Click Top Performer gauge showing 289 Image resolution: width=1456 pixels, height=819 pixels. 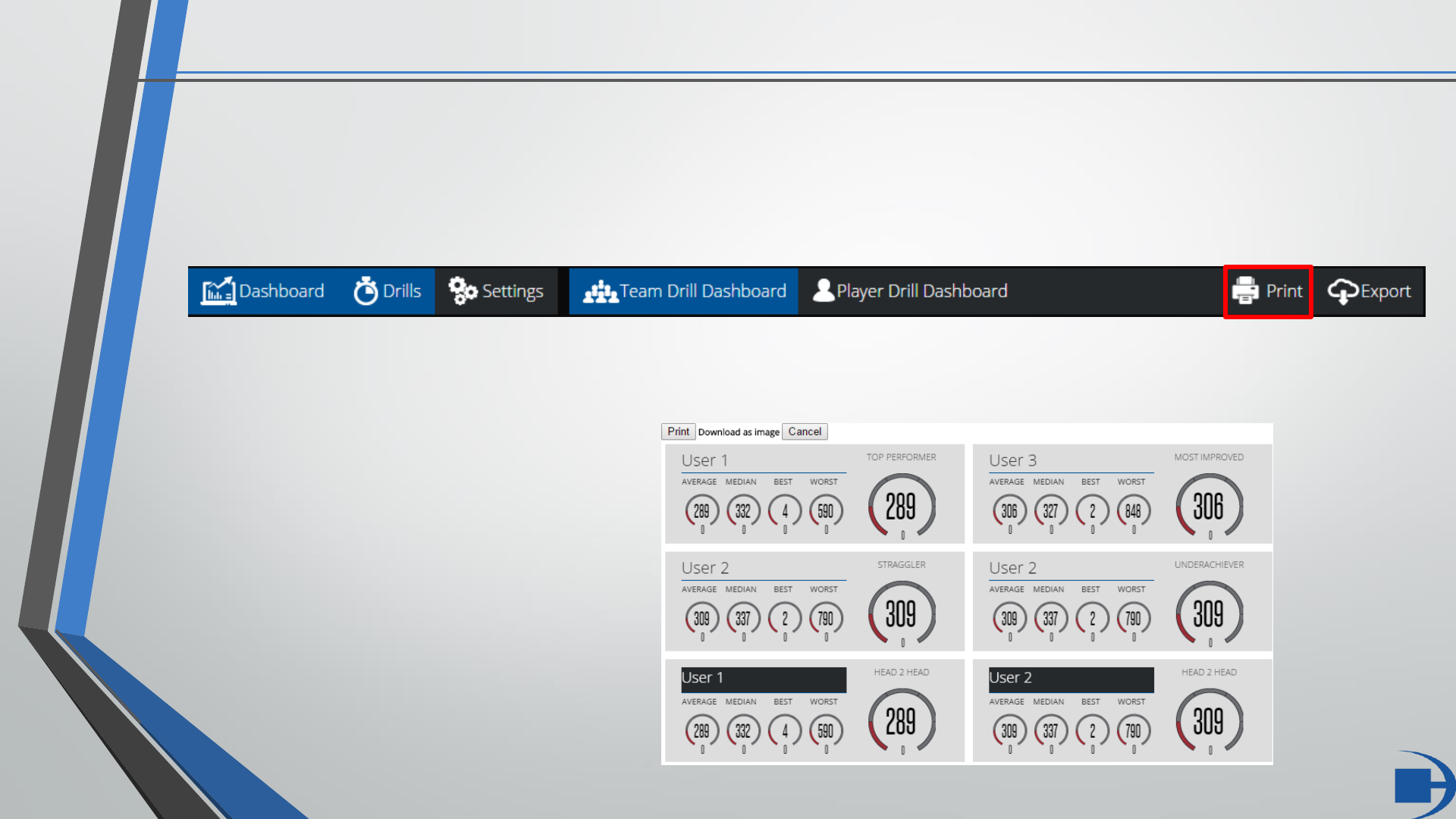coord(901,506)
